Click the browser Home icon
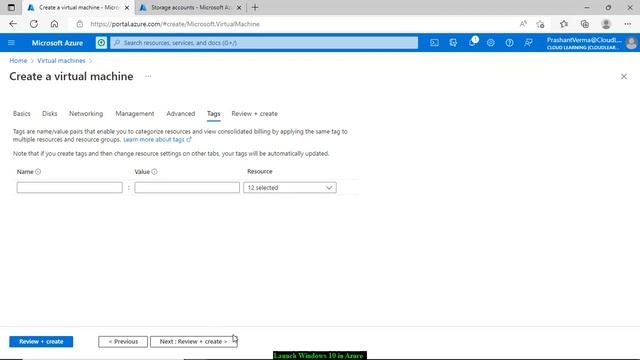The height and width of the screenshot is (360, 640). 54,24
